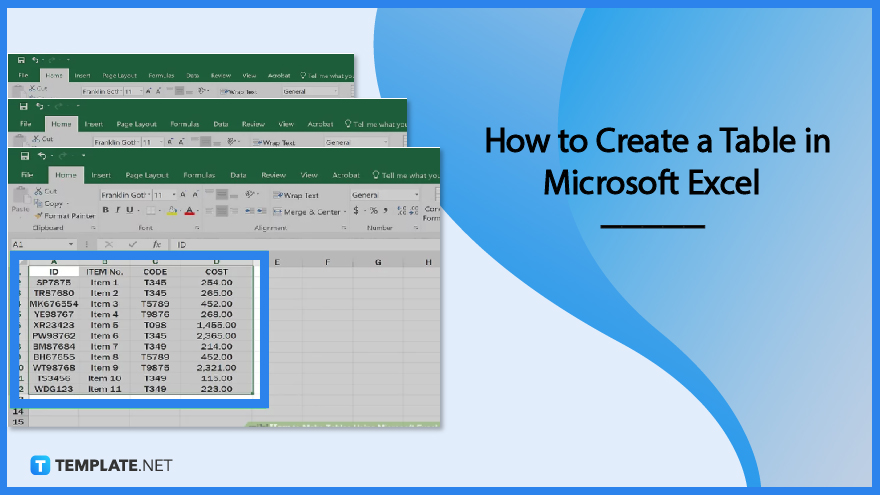Open Review tab in back Excel window

(x=221, y=75)
